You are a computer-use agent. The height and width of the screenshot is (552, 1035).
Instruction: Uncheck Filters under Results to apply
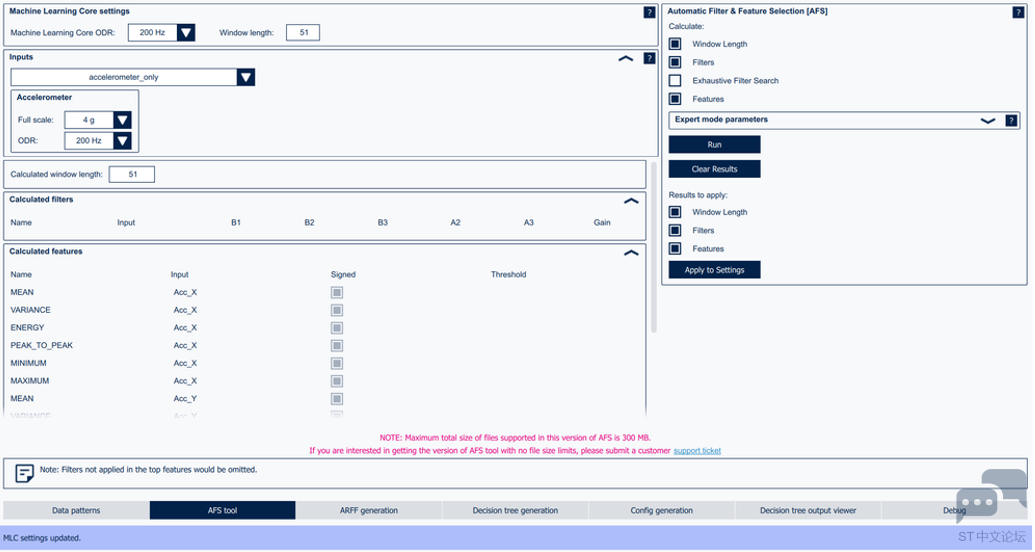(675, 231)
